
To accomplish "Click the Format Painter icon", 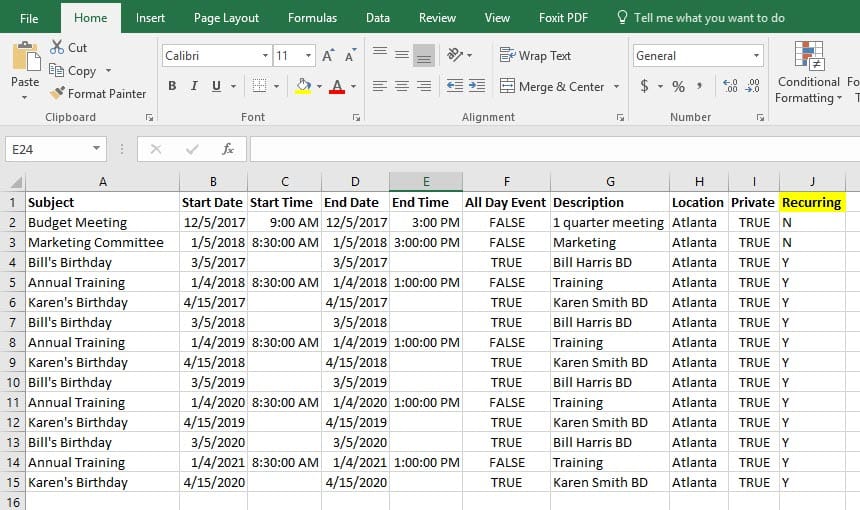I will coord(57,94).
